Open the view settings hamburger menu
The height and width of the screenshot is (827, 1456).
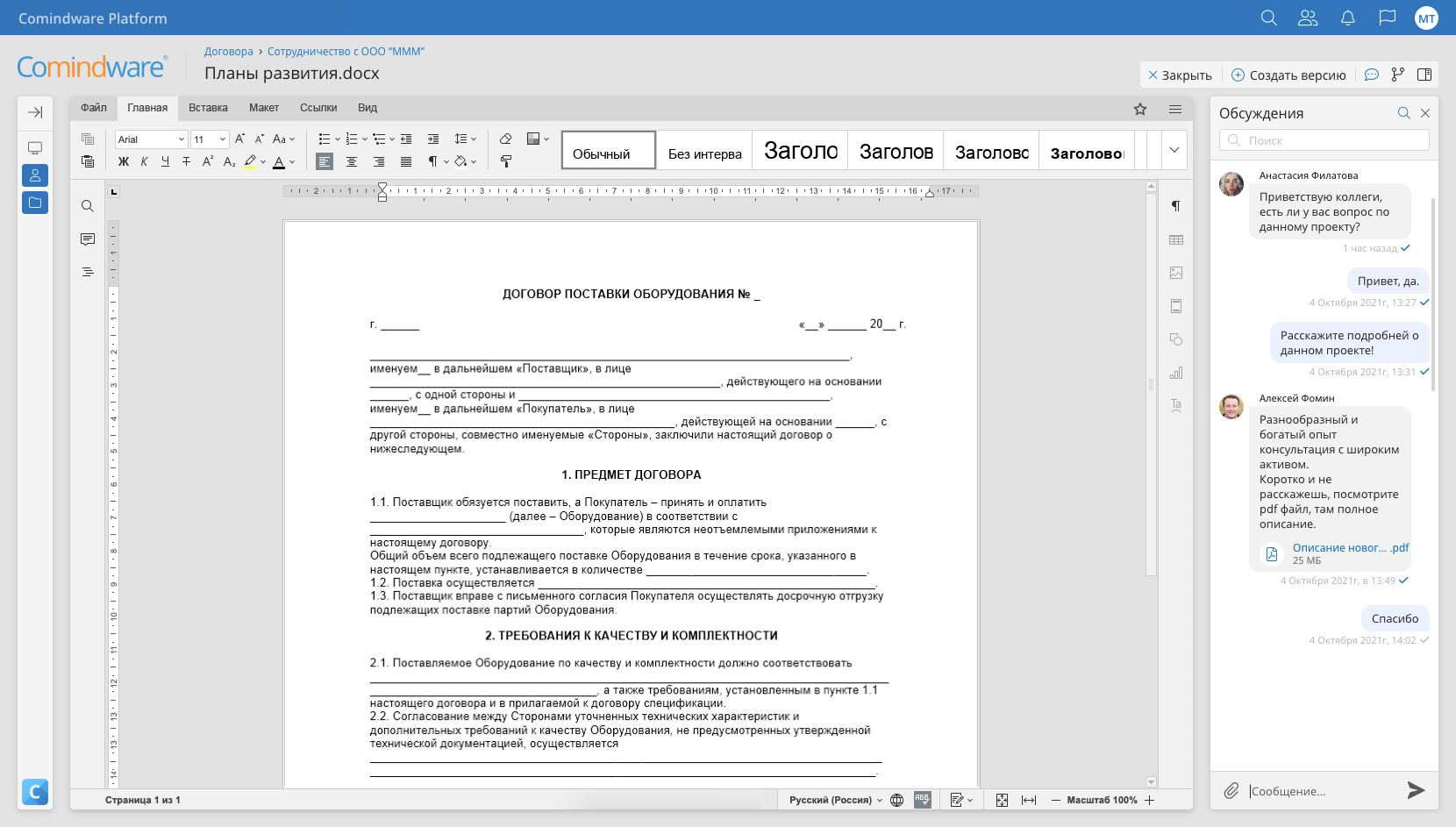(x=1175, y=109)
